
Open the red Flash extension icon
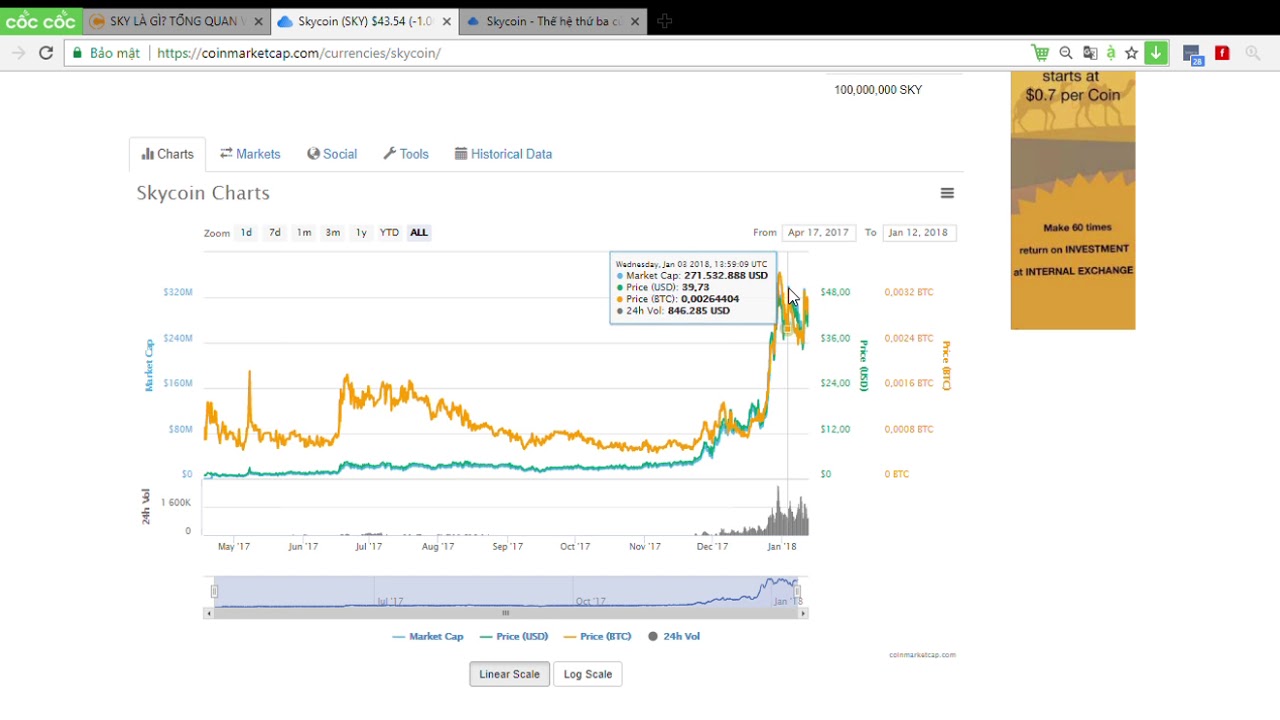(1222, 53)
